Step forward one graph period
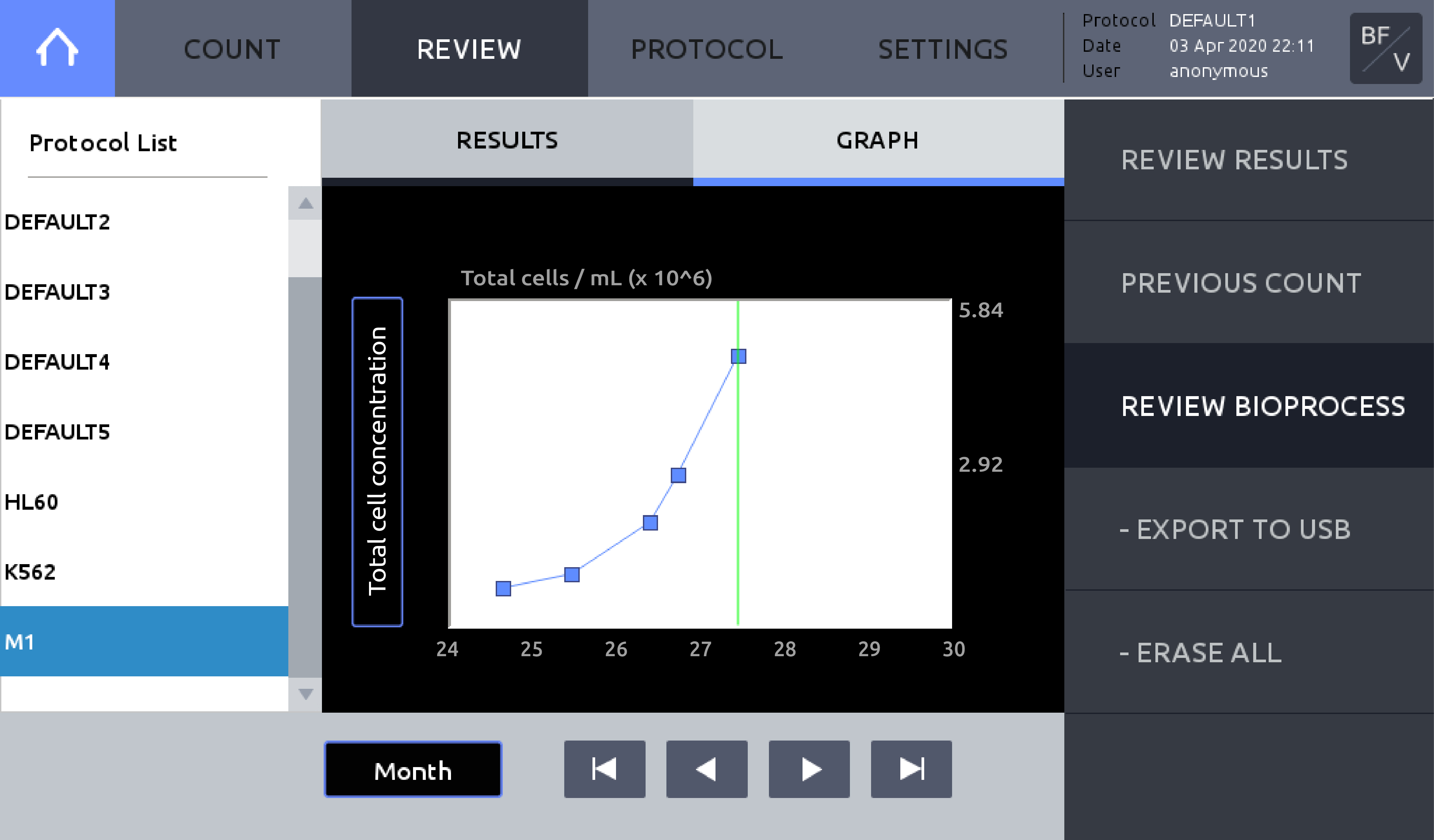1434x840 pixels. (x=809, y=769)
